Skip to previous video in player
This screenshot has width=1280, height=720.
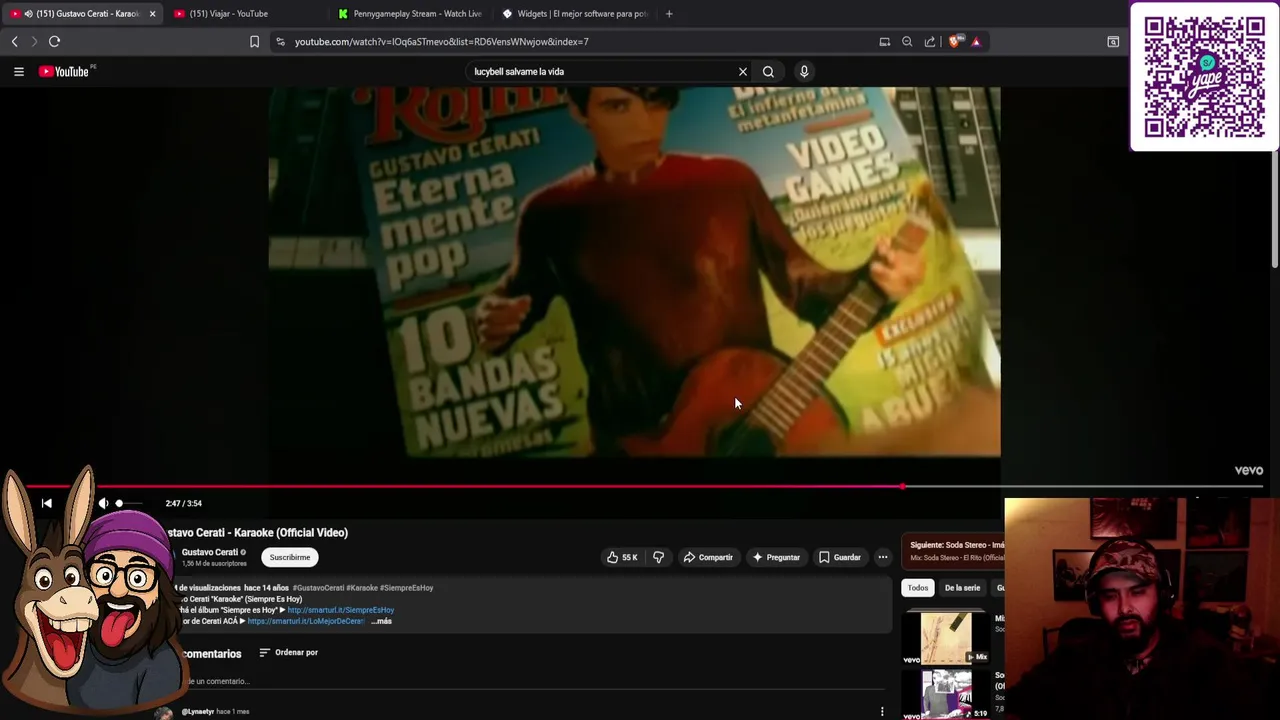point(46,503)
